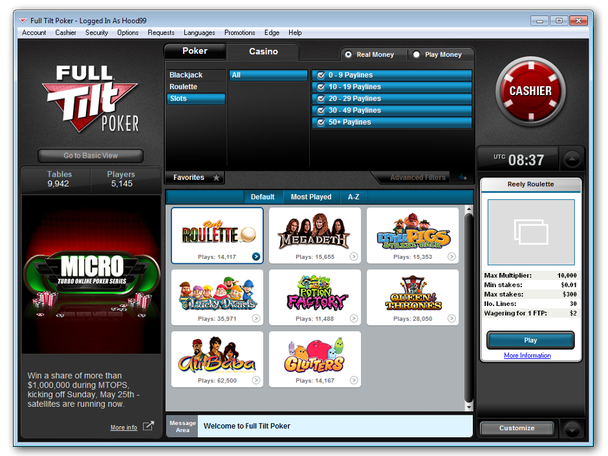Open the Account menu

34,33
